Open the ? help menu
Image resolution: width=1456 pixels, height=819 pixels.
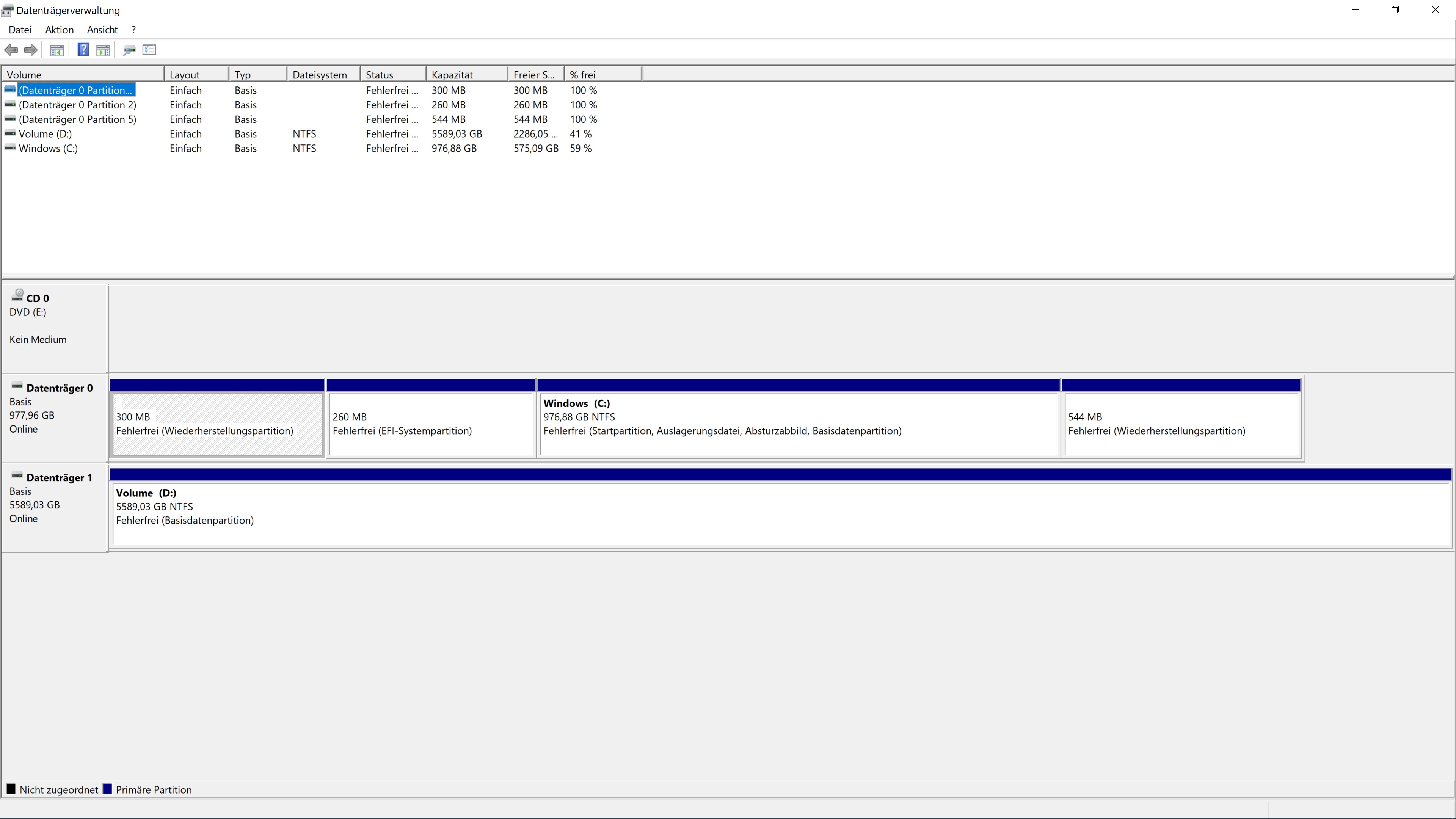[133, 30]
